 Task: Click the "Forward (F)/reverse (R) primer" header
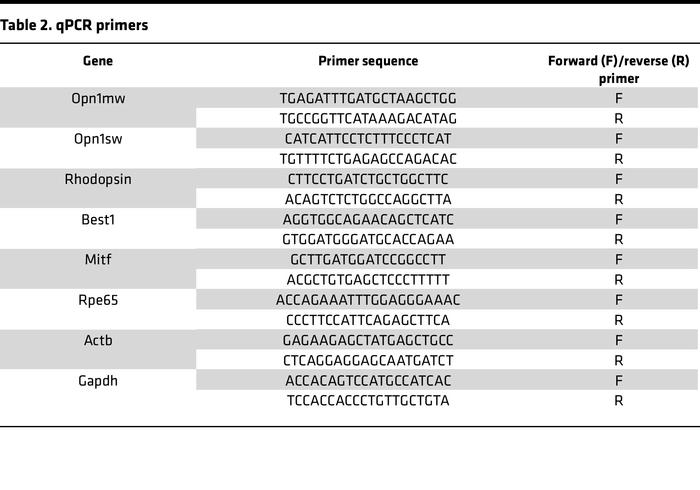[619, 69]
